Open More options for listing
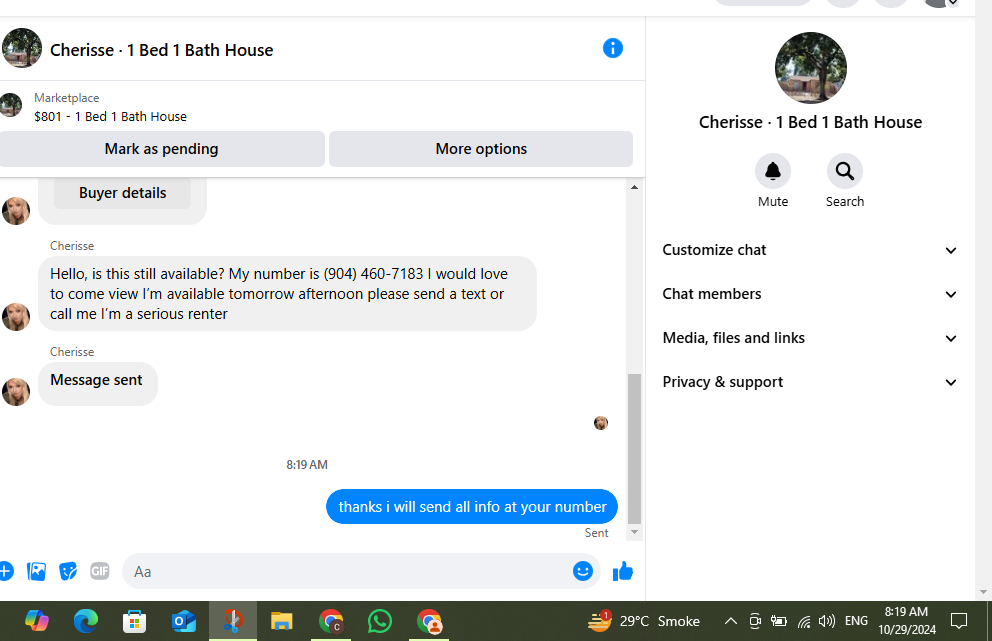Image resolution: width=992 pixels, height=641 pixels. coord(481,149)
